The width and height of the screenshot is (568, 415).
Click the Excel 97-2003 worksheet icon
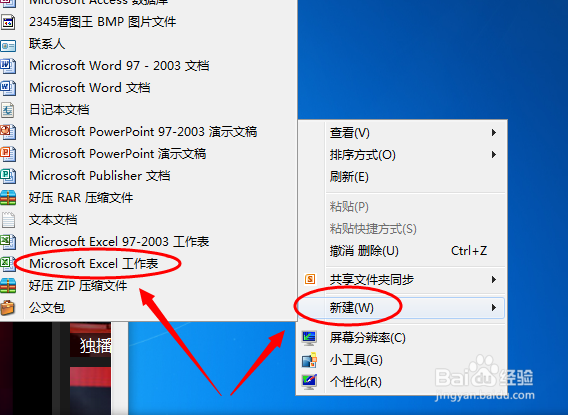(x=8, y=242)
